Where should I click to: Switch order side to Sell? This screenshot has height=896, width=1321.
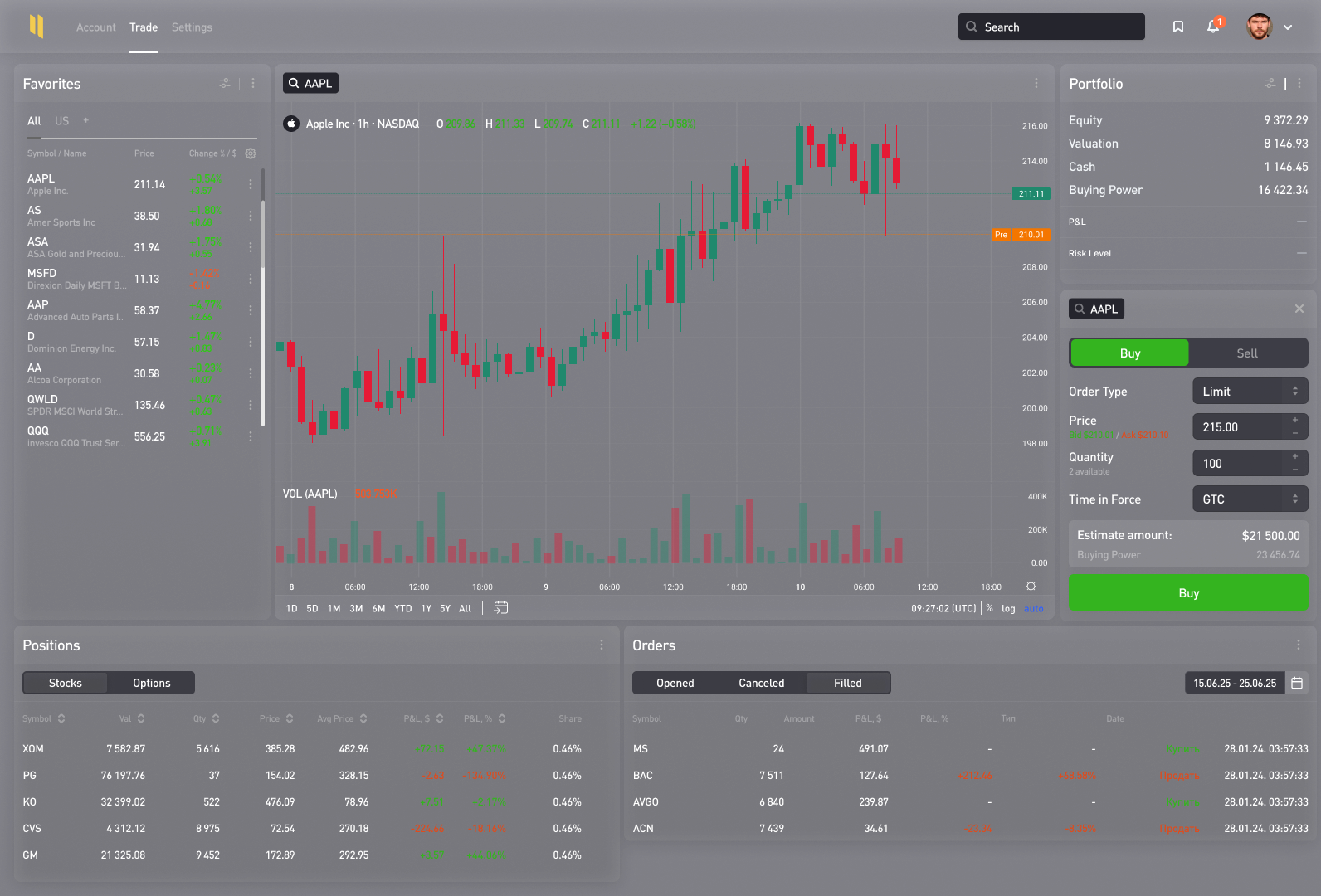[1246, 353]
